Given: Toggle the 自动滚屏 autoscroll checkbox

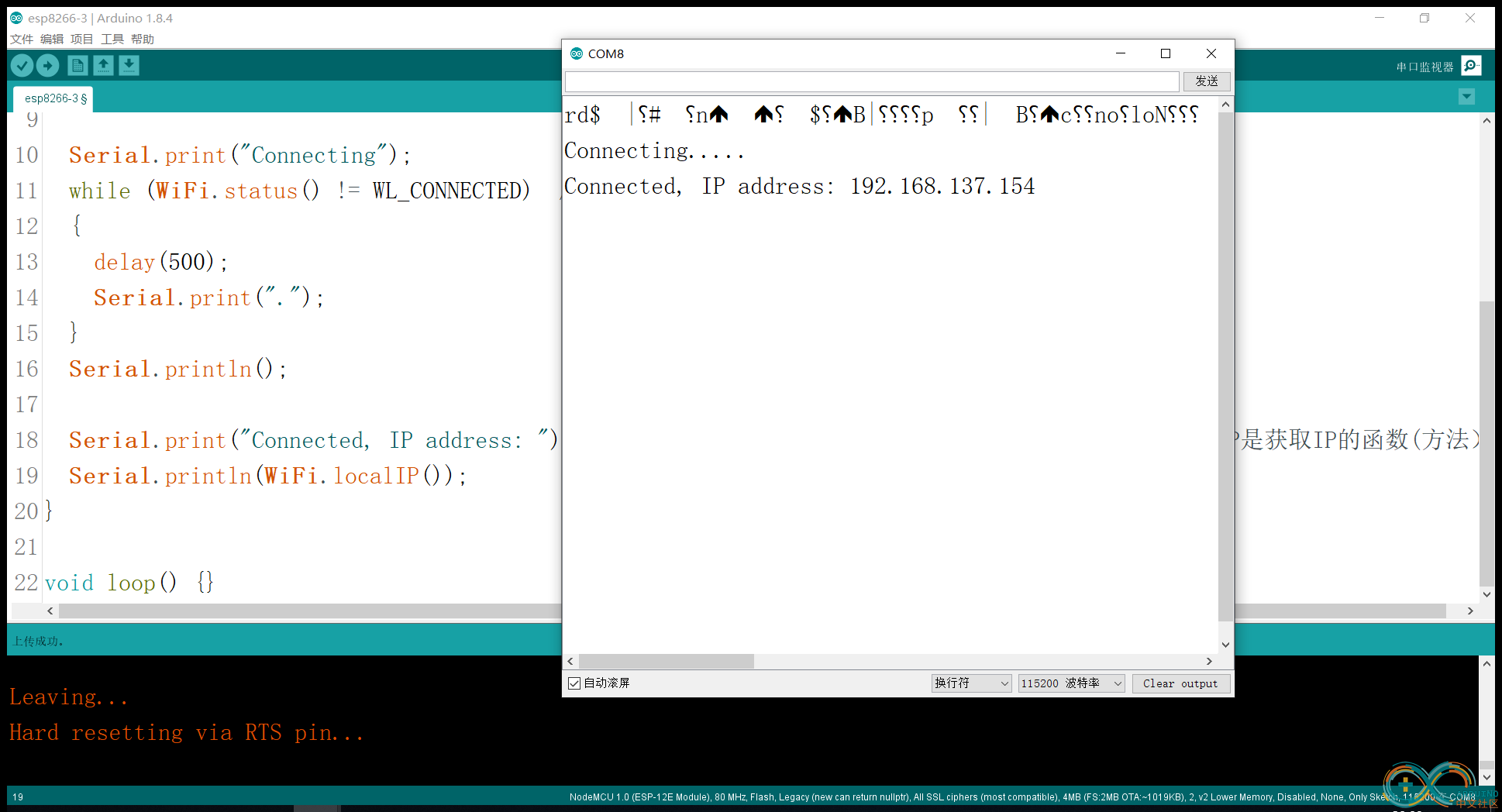Looking at the screenshot, I should click(x=574, y=683).
